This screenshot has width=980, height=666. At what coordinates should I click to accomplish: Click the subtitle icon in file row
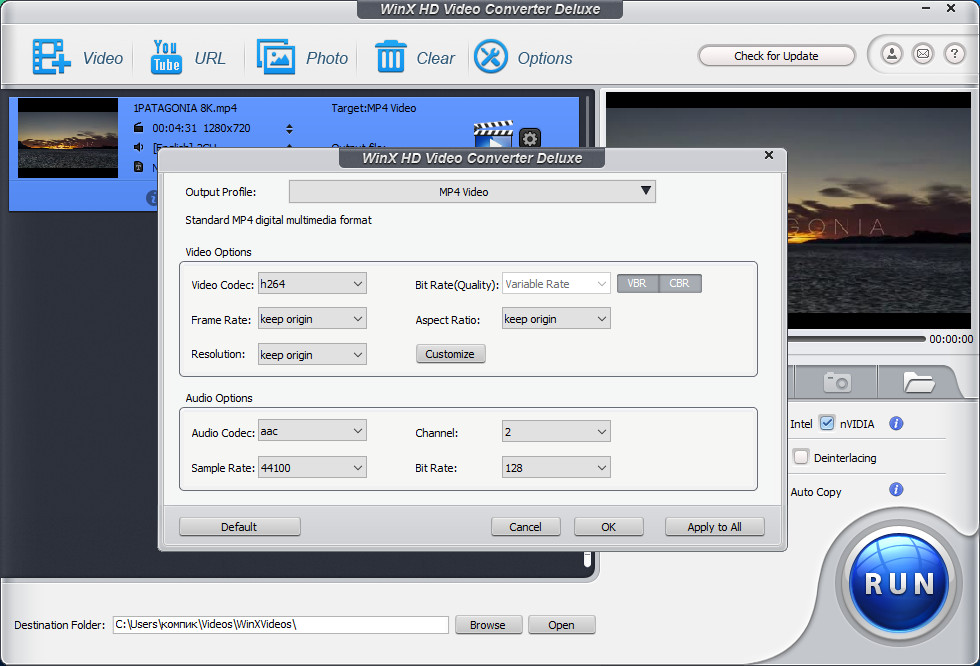pyautogui.click(x=139, y=167)
